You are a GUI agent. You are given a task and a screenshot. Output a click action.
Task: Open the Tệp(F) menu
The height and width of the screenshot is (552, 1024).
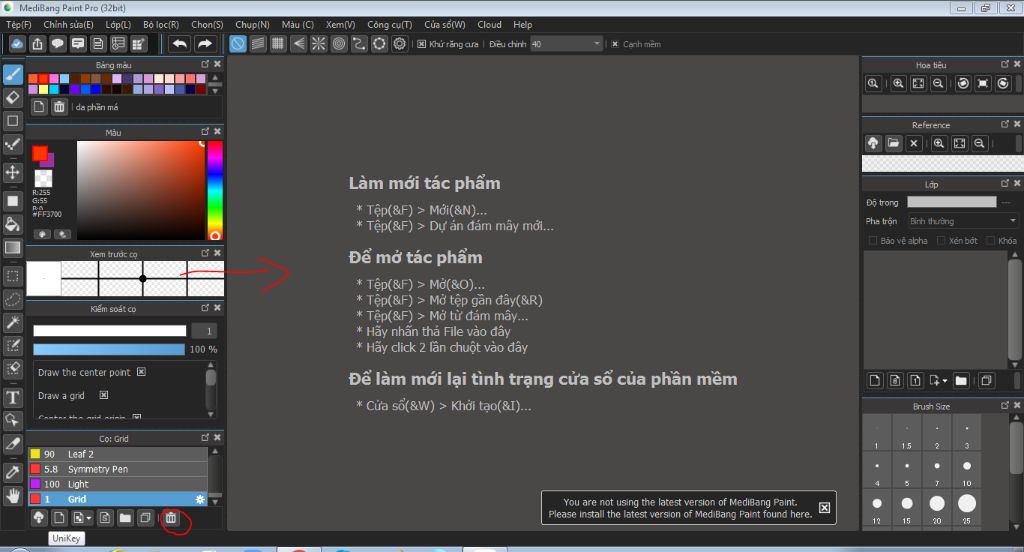click(x=18, y=24)
